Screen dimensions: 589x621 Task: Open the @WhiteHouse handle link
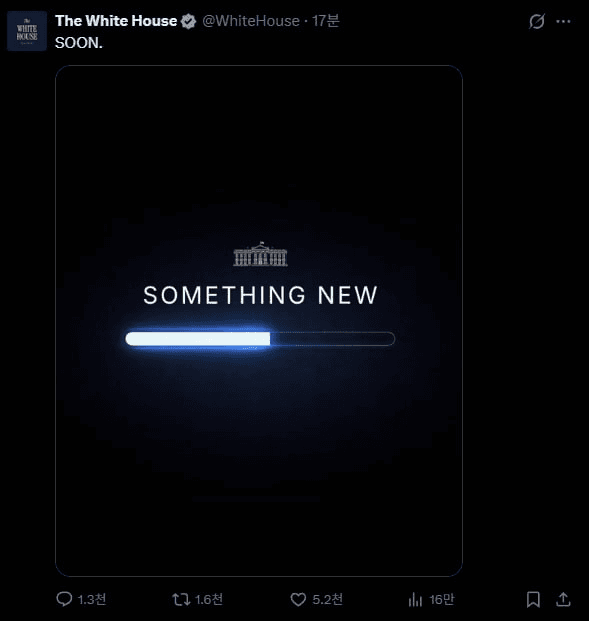point(251,21)
